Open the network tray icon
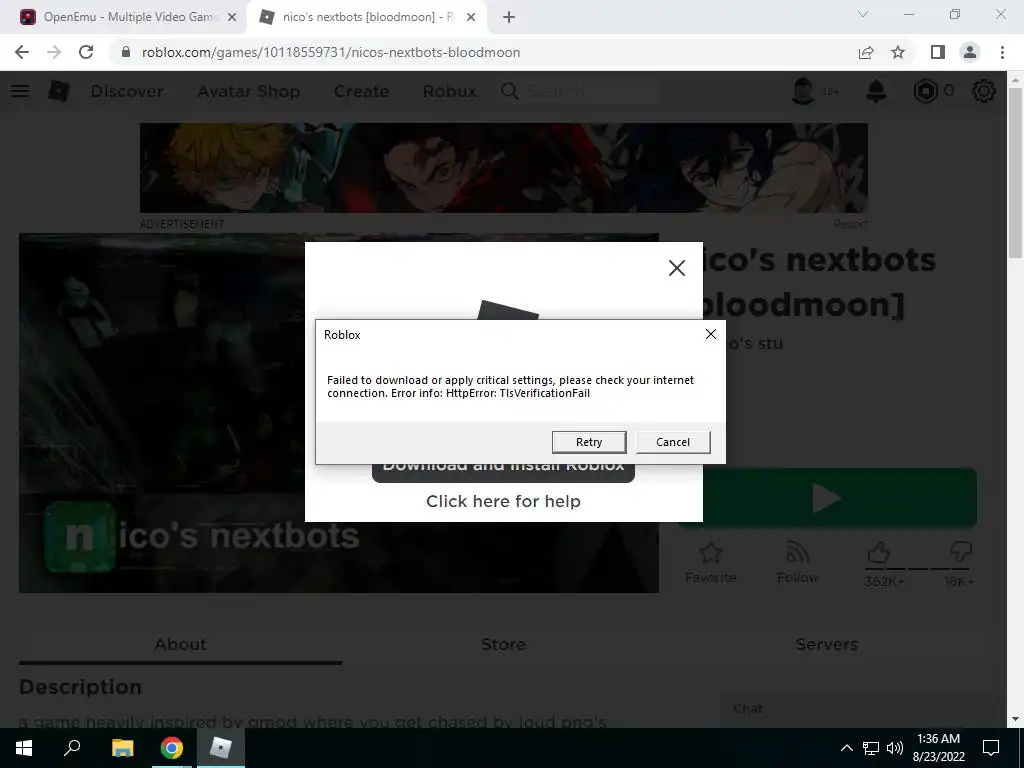Image resolution: width=1024 pixels, height=768 pixels. 871,748
